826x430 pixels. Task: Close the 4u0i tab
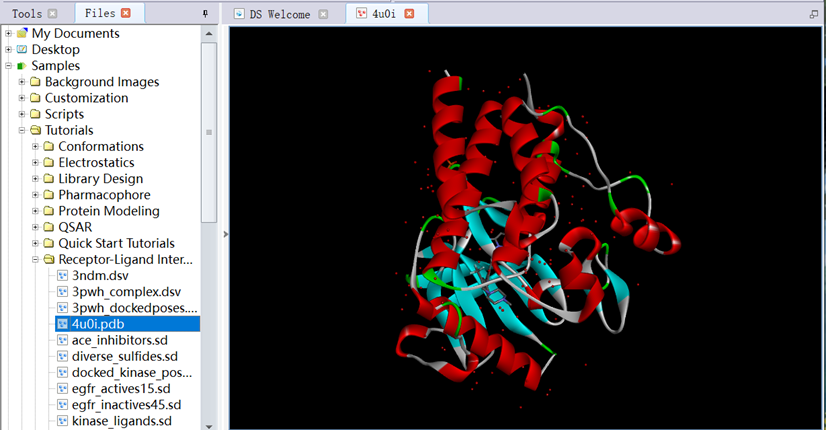coord(409,14)
